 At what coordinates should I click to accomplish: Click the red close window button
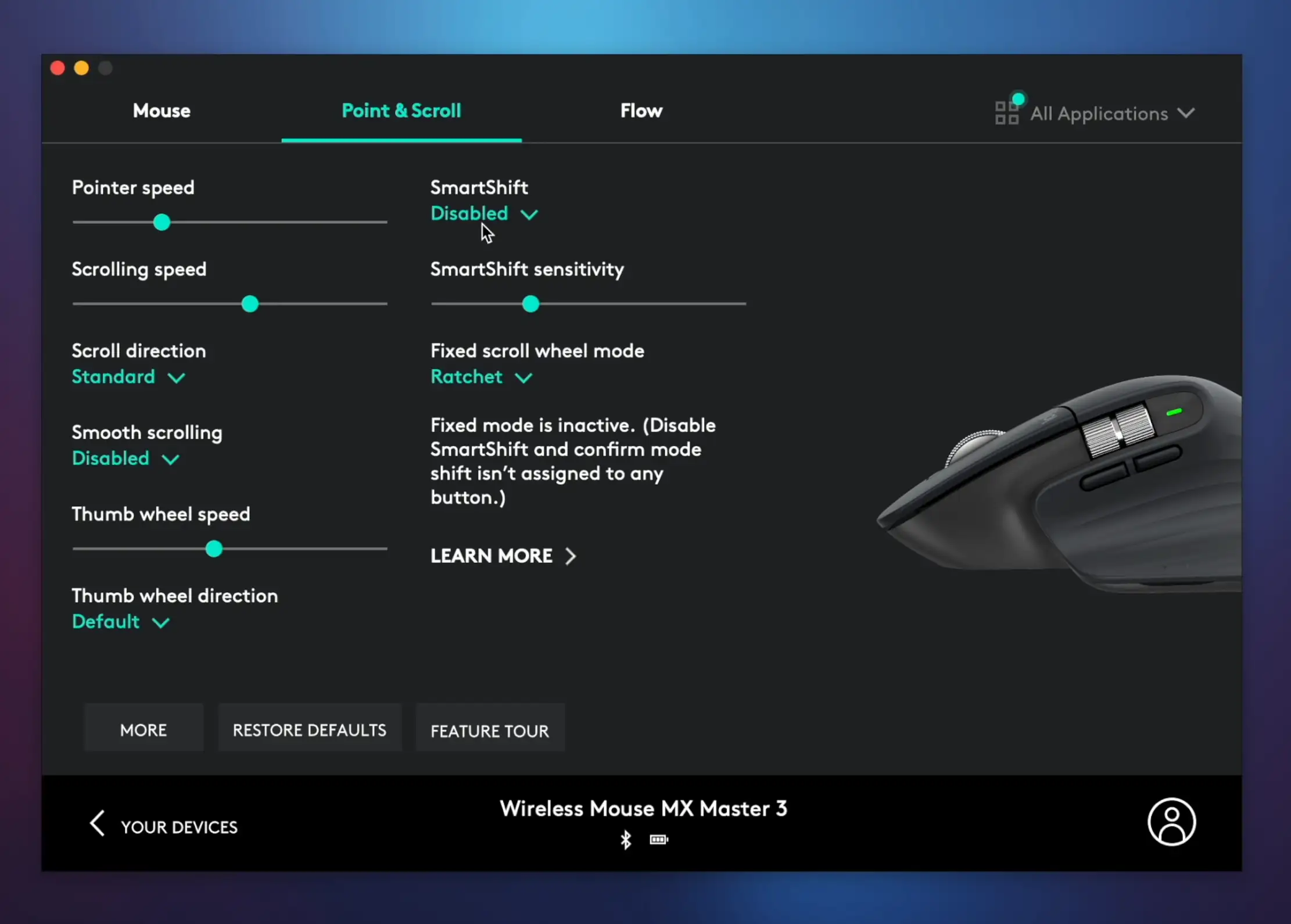58,68
